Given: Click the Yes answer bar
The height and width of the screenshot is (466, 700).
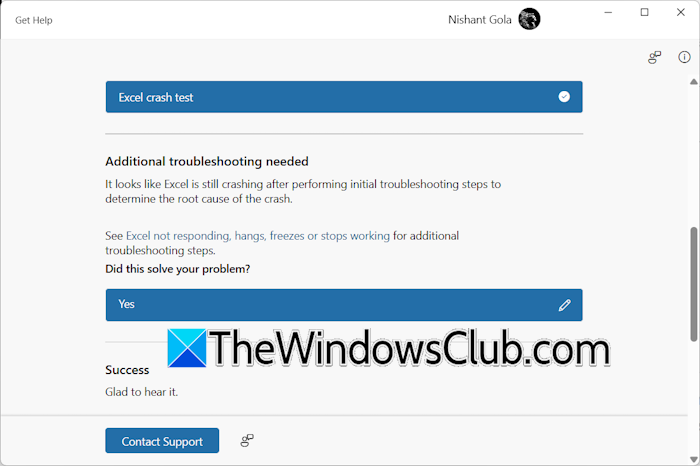Looking at the screenshot, I should click(344, 305).
